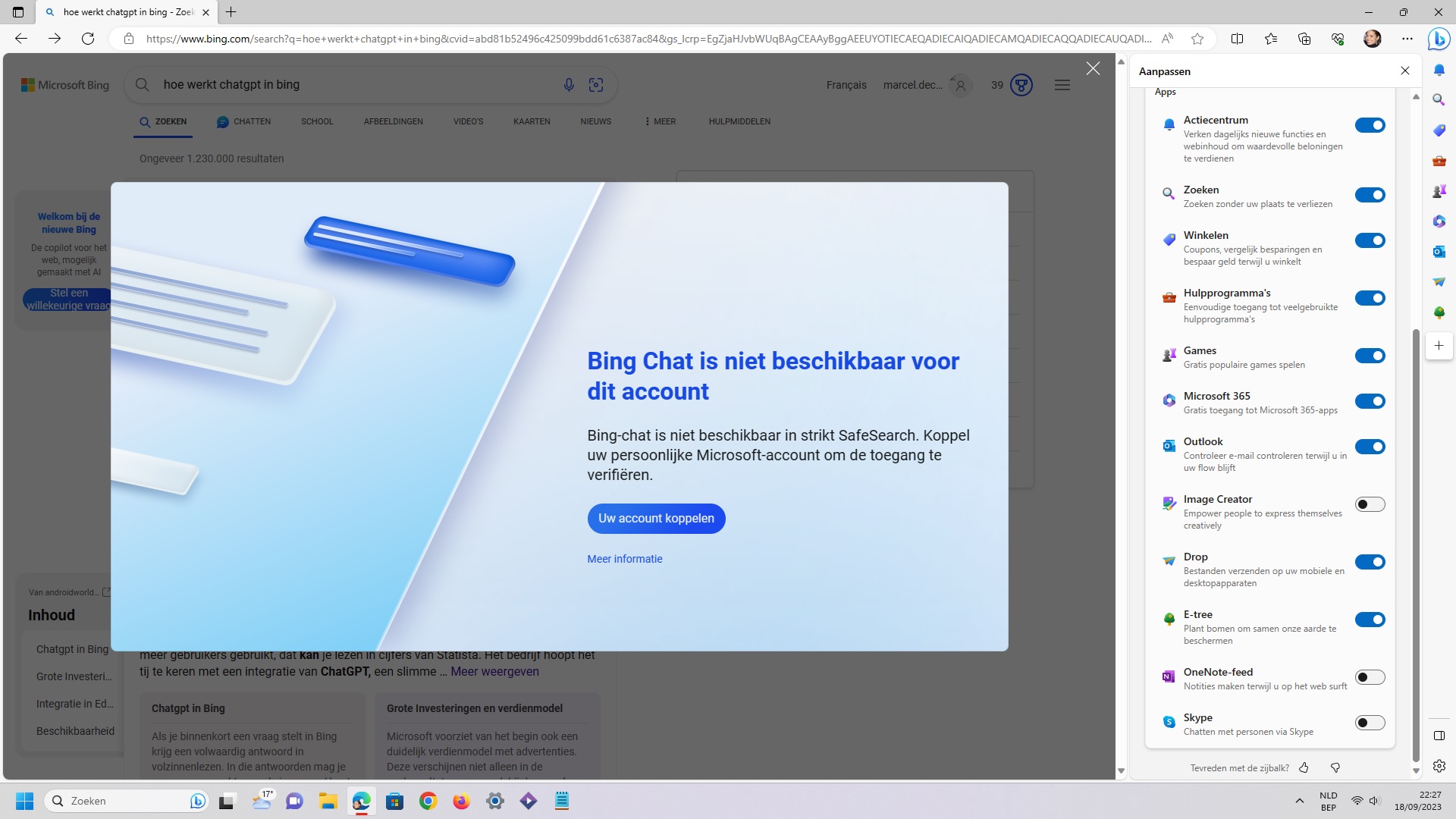This screenshot has width=1456, height=819.
Task: Click the browser back arrow
Action: 21,39
